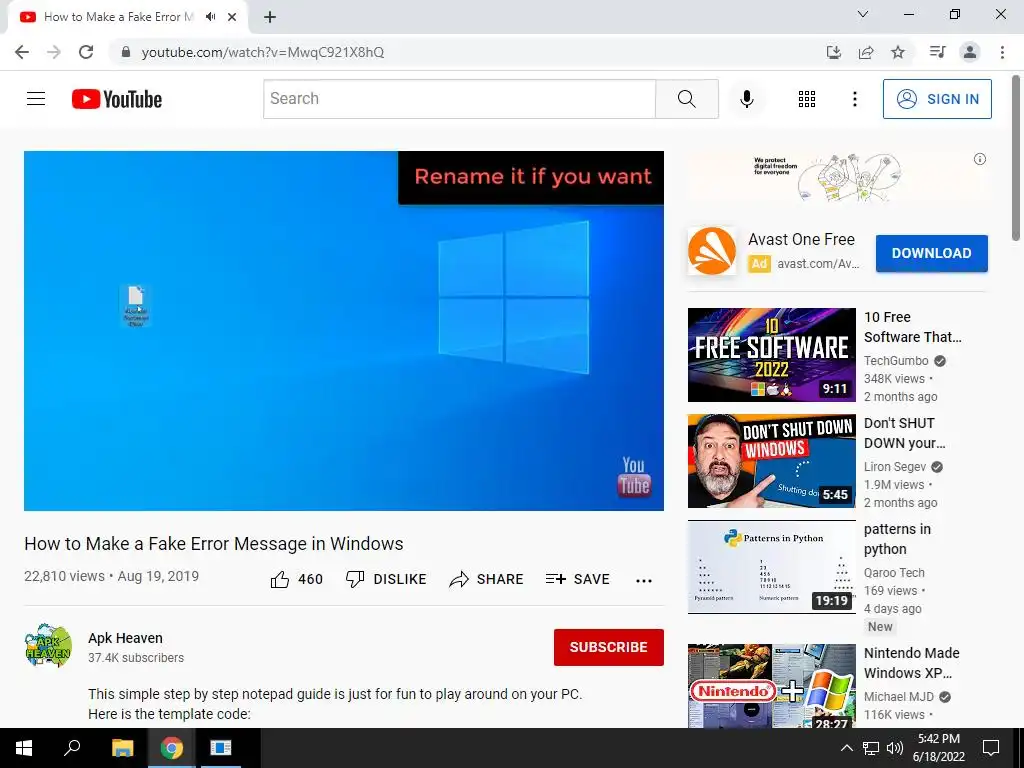
Task: Open the Apk Heaven channel avatar
Action: pos(48,645)
